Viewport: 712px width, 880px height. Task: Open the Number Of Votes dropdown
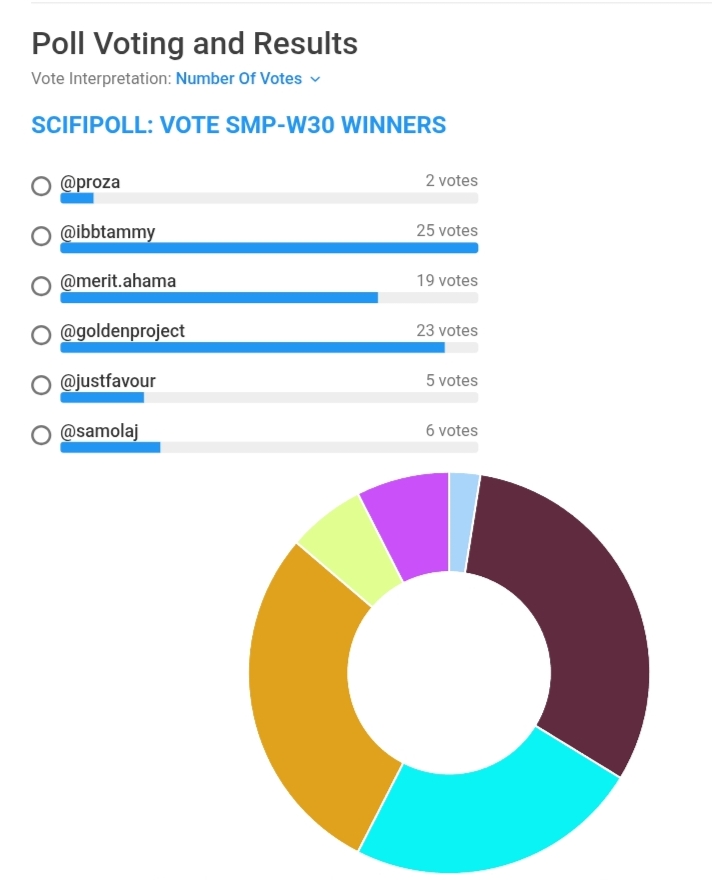[239, 78]
